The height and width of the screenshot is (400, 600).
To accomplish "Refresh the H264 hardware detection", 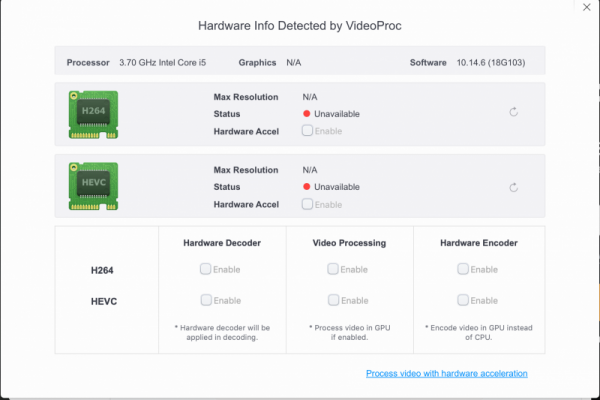I will (x=514, y=112).
